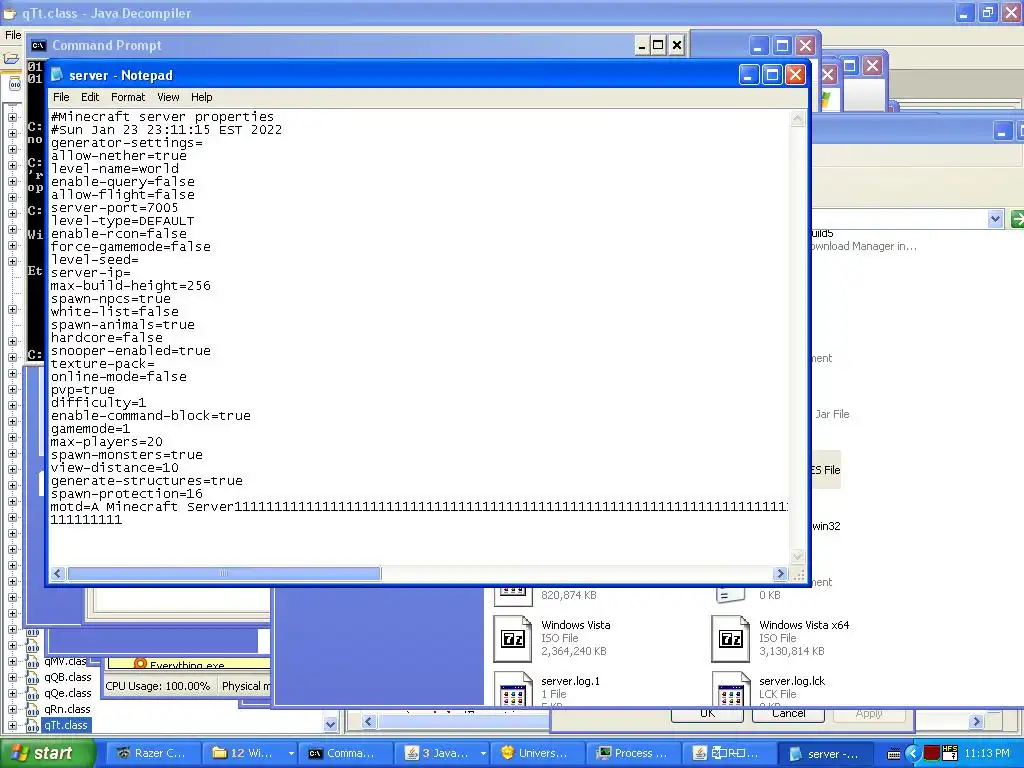Click the Explorer horizontal scroll left arrow
Image resolution: width=1024 pixels, height=768 pixels.
coord(368,722)
